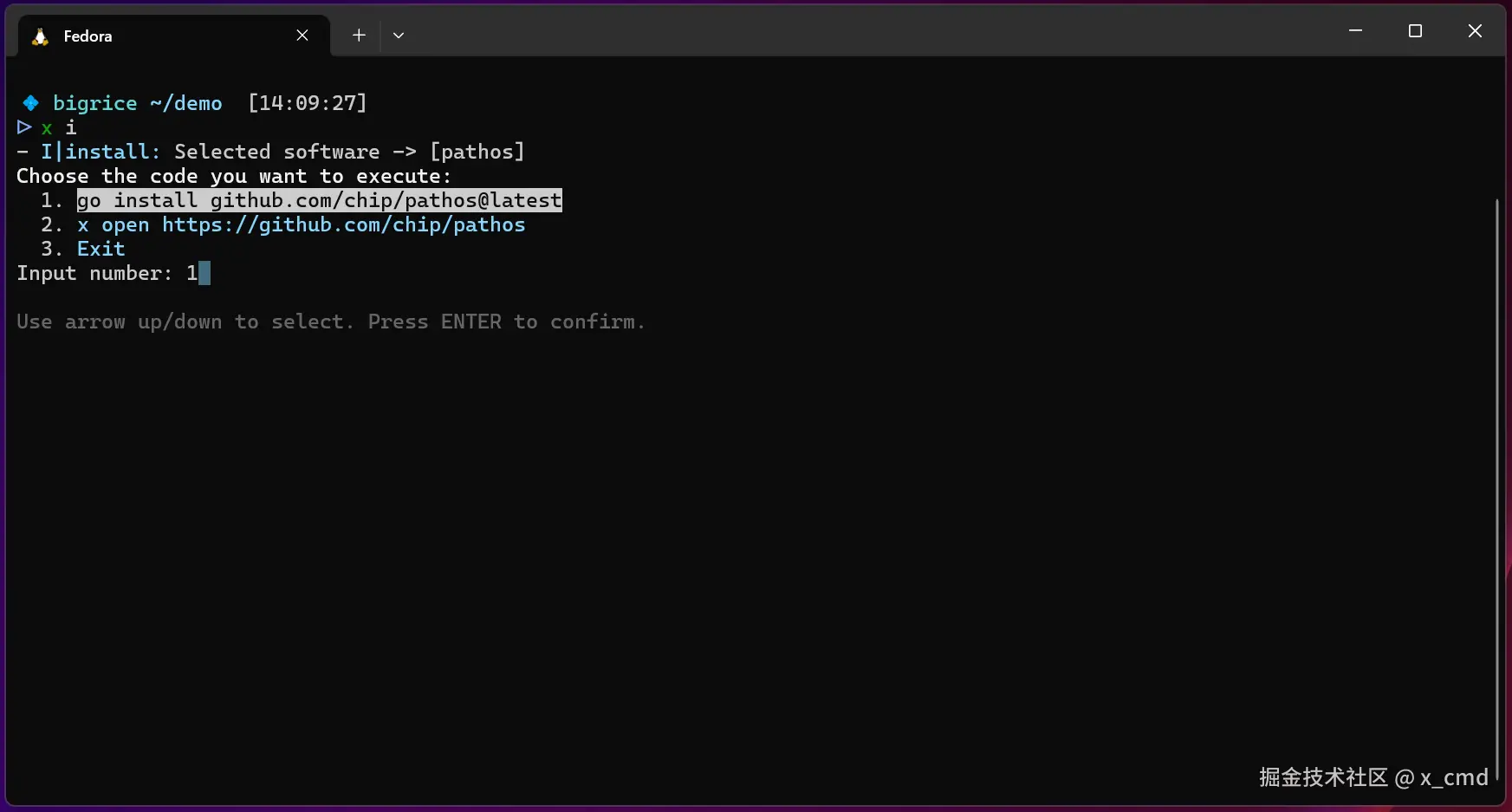1512x812 pixels.
Task: Close the Fedora tab
Action: 302,36
